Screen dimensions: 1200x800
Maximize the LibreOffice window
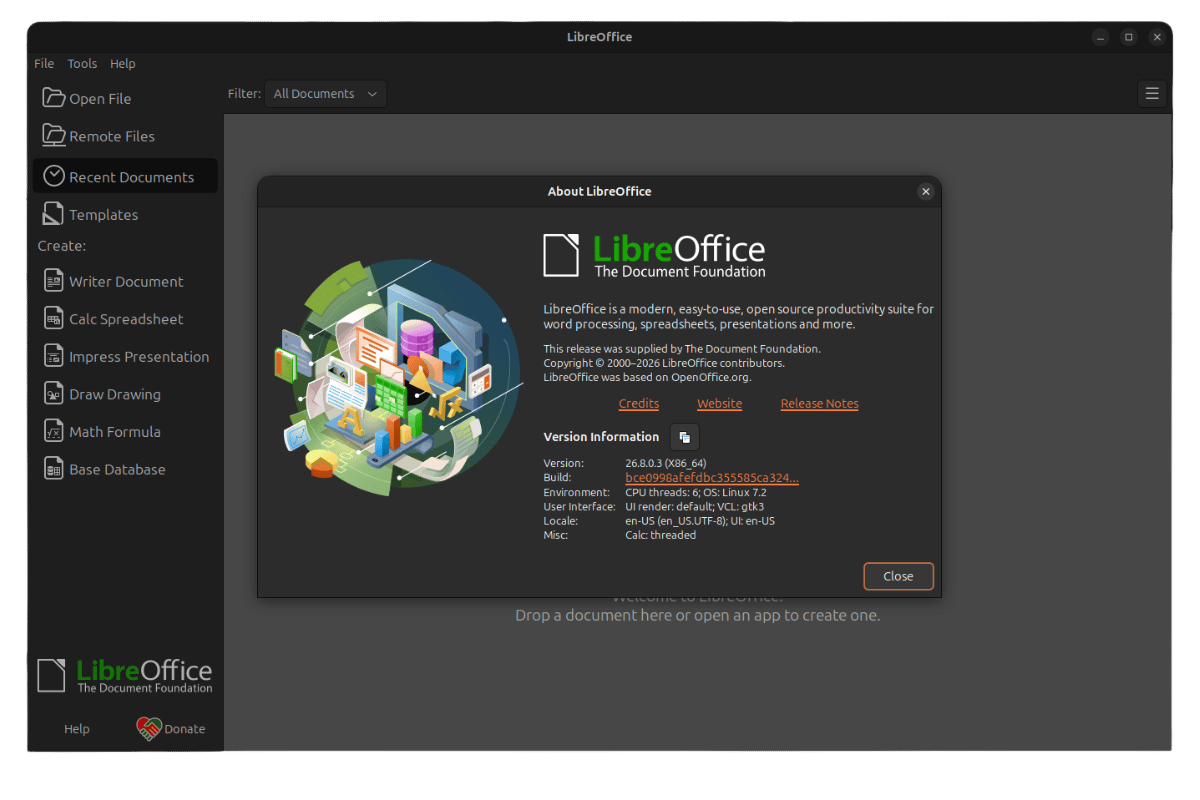click(x=1128, y=37)
